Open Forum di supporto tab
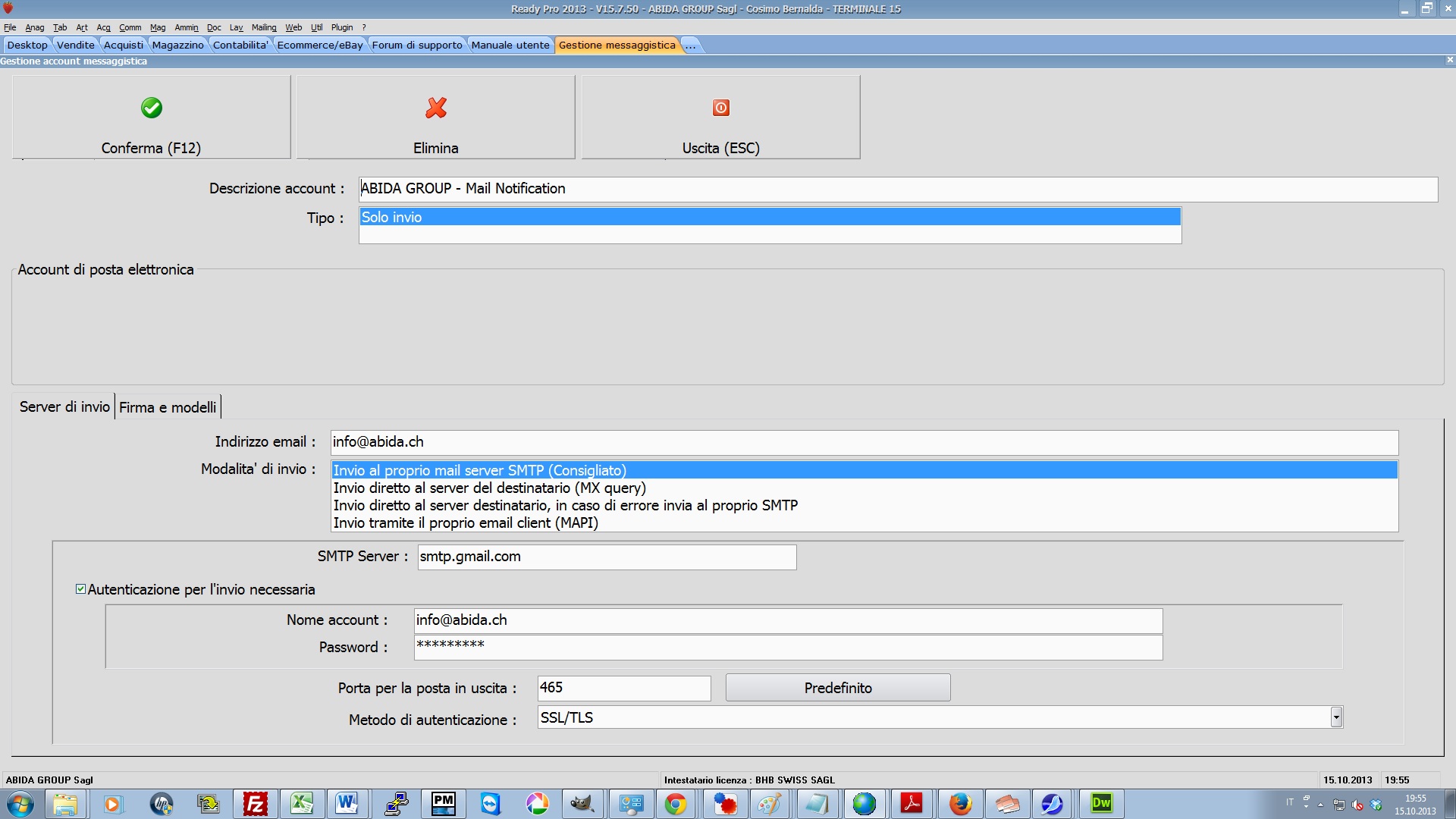This screenshot has width=1456, height=819. tap(417, 45)
